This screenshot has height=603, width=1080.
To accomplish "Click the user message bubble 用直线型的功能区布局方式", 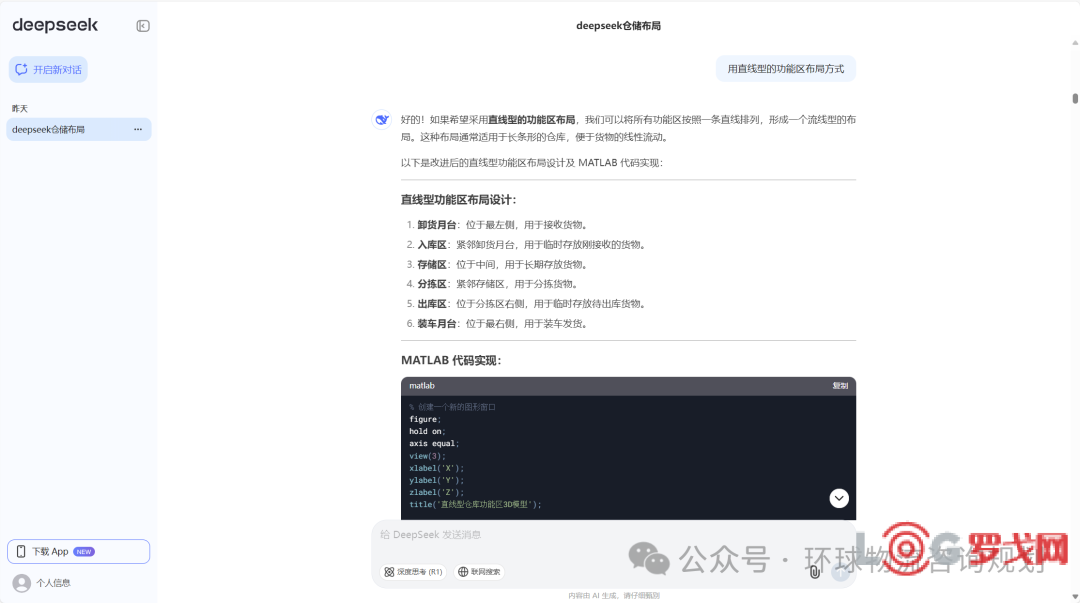I will tap(785, 69).
